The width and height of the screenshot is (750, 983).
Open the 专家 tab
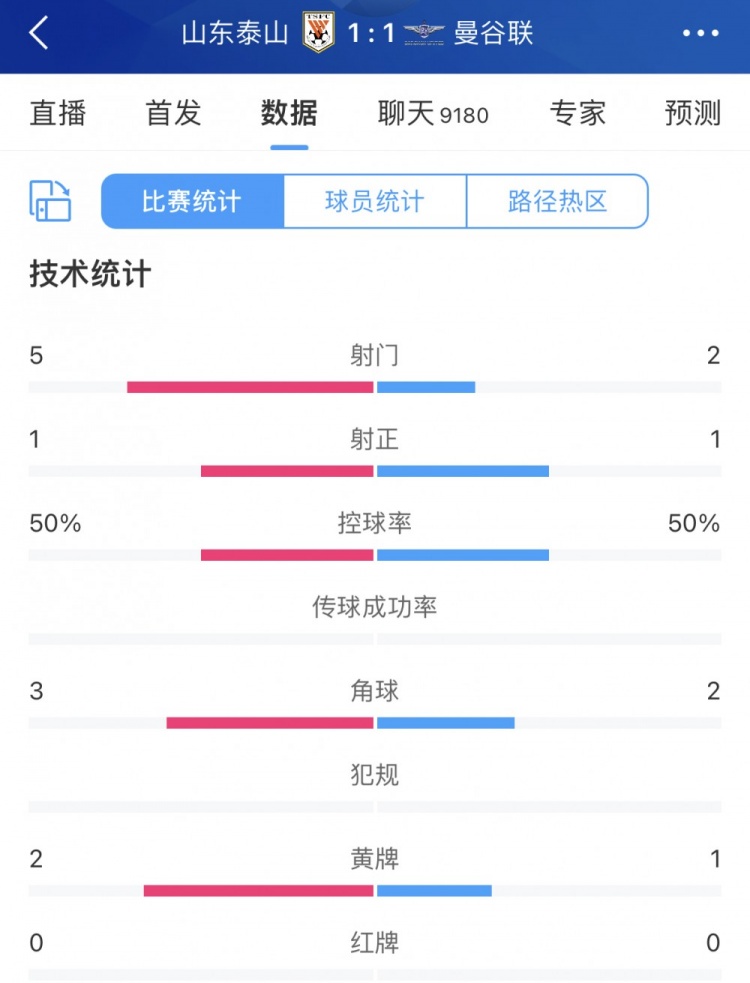point(578,113)
